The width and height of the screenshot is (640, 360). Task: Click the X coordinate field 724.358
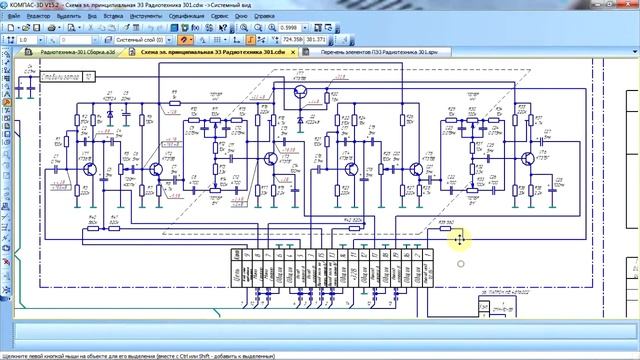292,40
